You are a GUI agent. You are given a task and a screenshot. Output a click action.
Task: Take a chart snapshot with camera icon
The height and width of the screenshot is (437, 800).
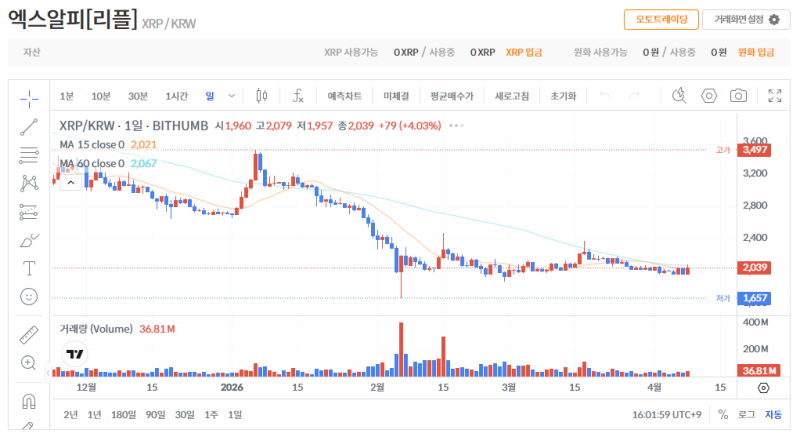coord(738,95)
